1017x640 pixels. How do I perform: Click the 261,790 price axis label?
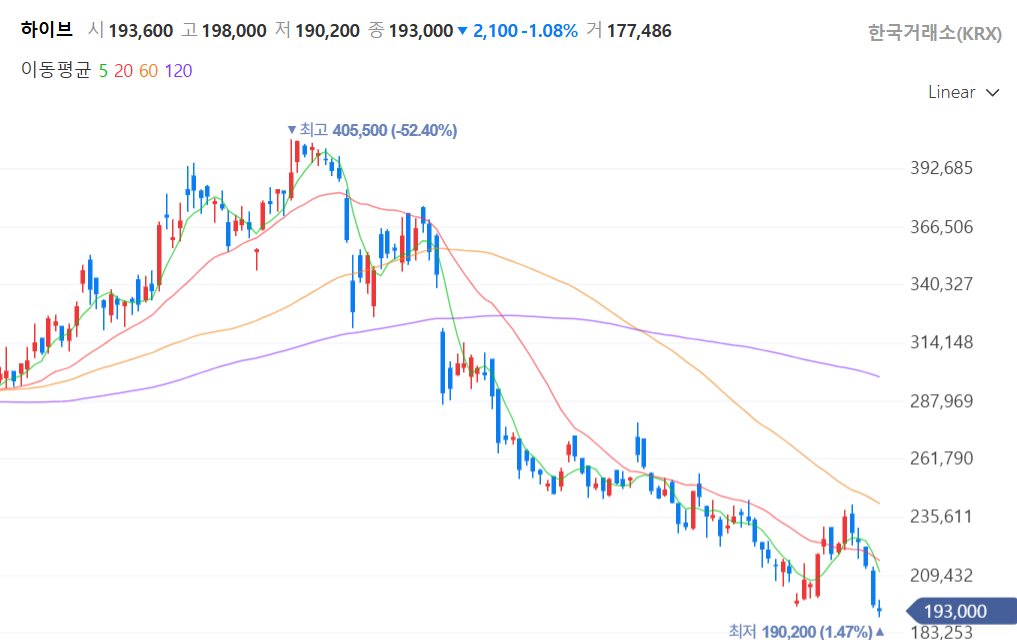pos(942,458)
